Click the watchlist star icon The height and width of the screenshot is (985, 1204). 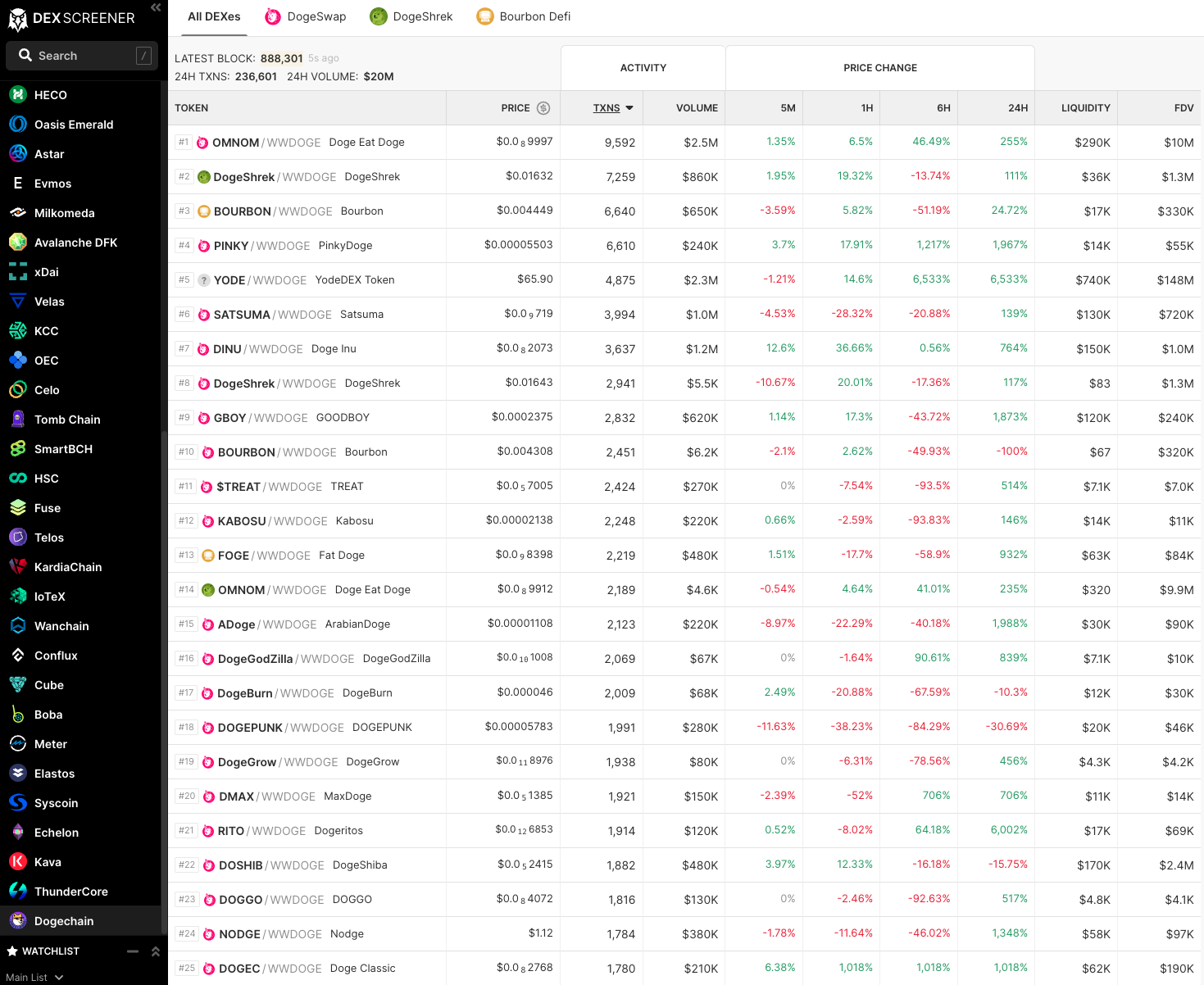coord(12,951)
